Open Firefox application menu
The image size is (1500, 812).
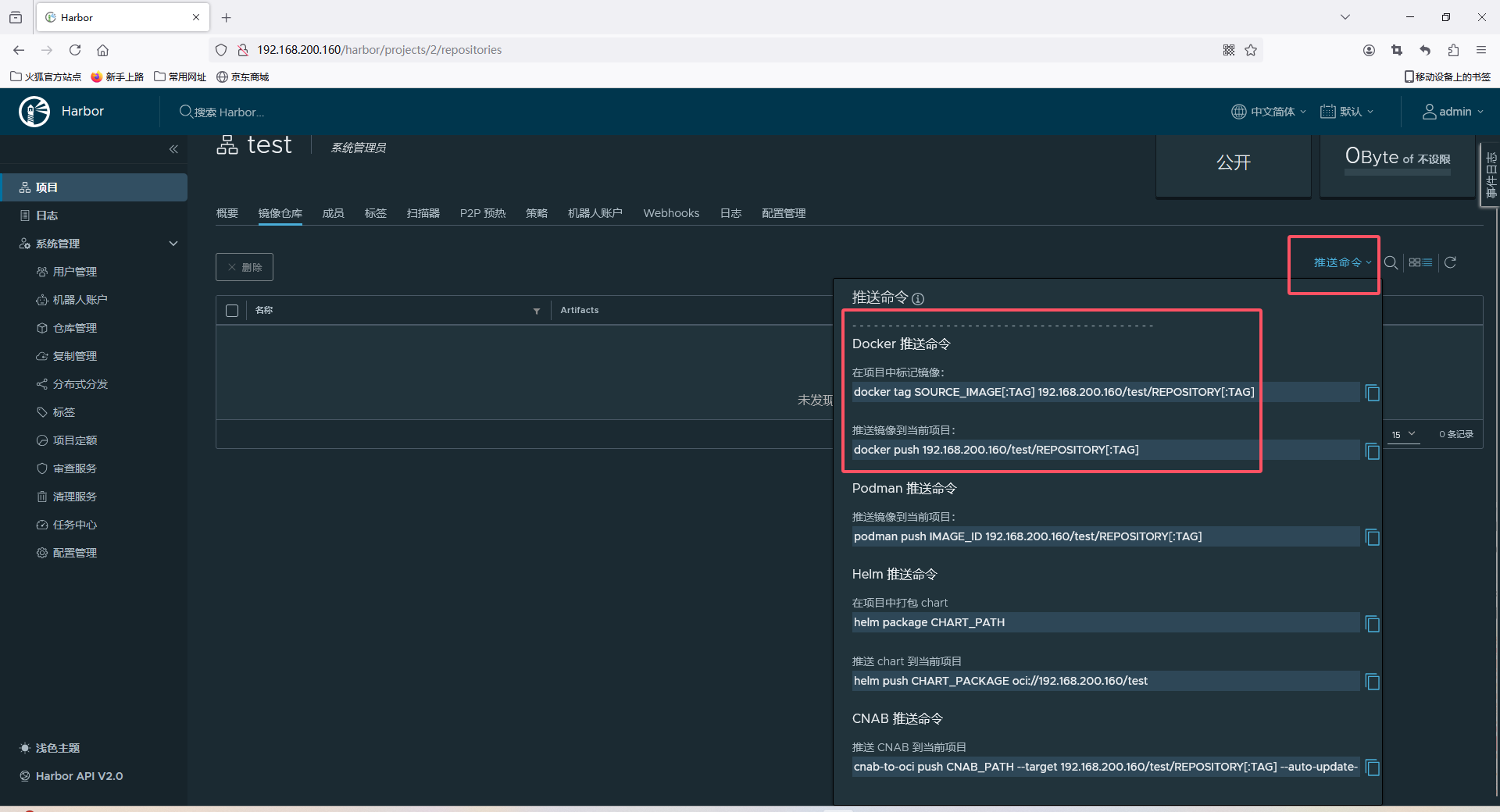point(1480,50)
